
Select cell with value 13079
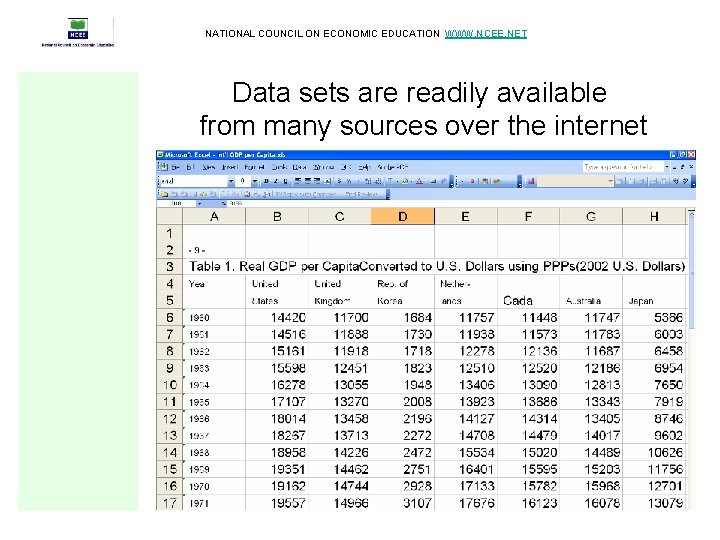(x=654, y=503)
